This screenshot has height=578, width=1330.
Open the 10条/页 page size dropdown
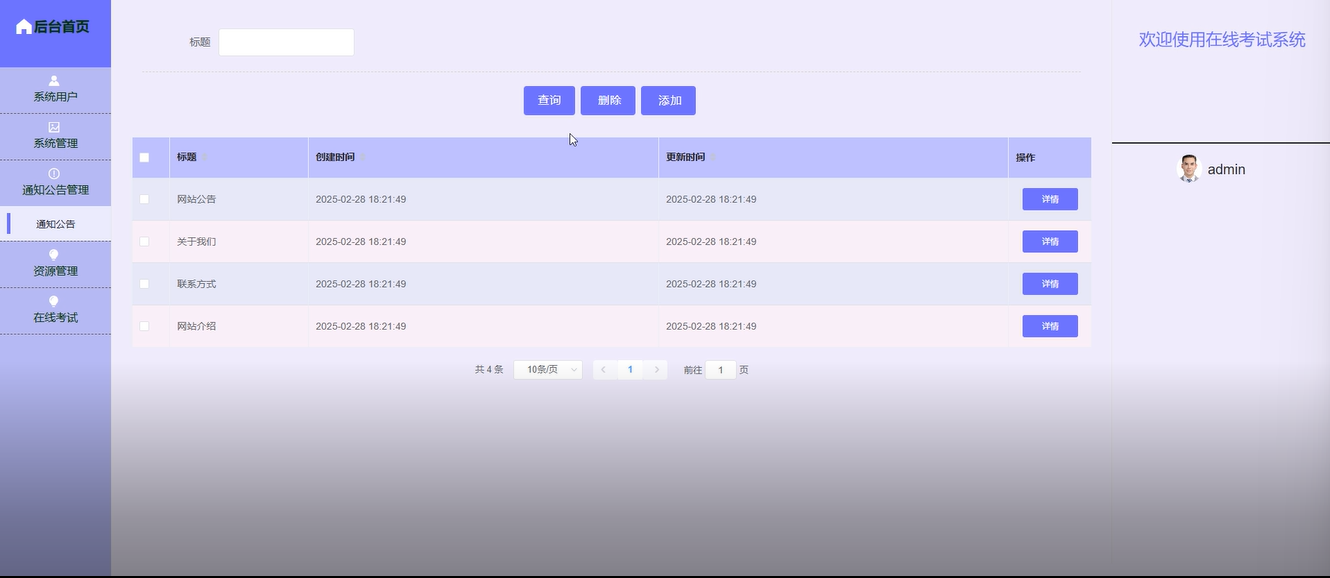548,370
